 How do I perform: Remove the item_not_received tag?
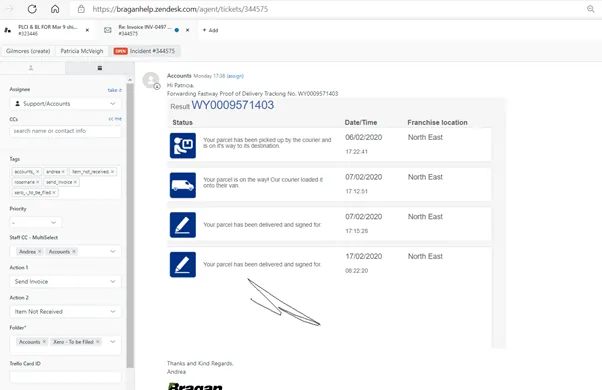pyautogui.click(x=112, y=172)
